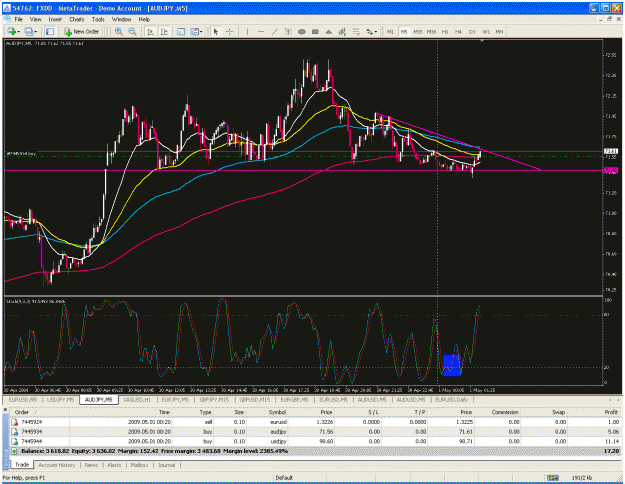Screen dimensions: 625x484
Task: Open the Profiles toolbar icon
Action: pyautogui.click(x=28, y=31)
